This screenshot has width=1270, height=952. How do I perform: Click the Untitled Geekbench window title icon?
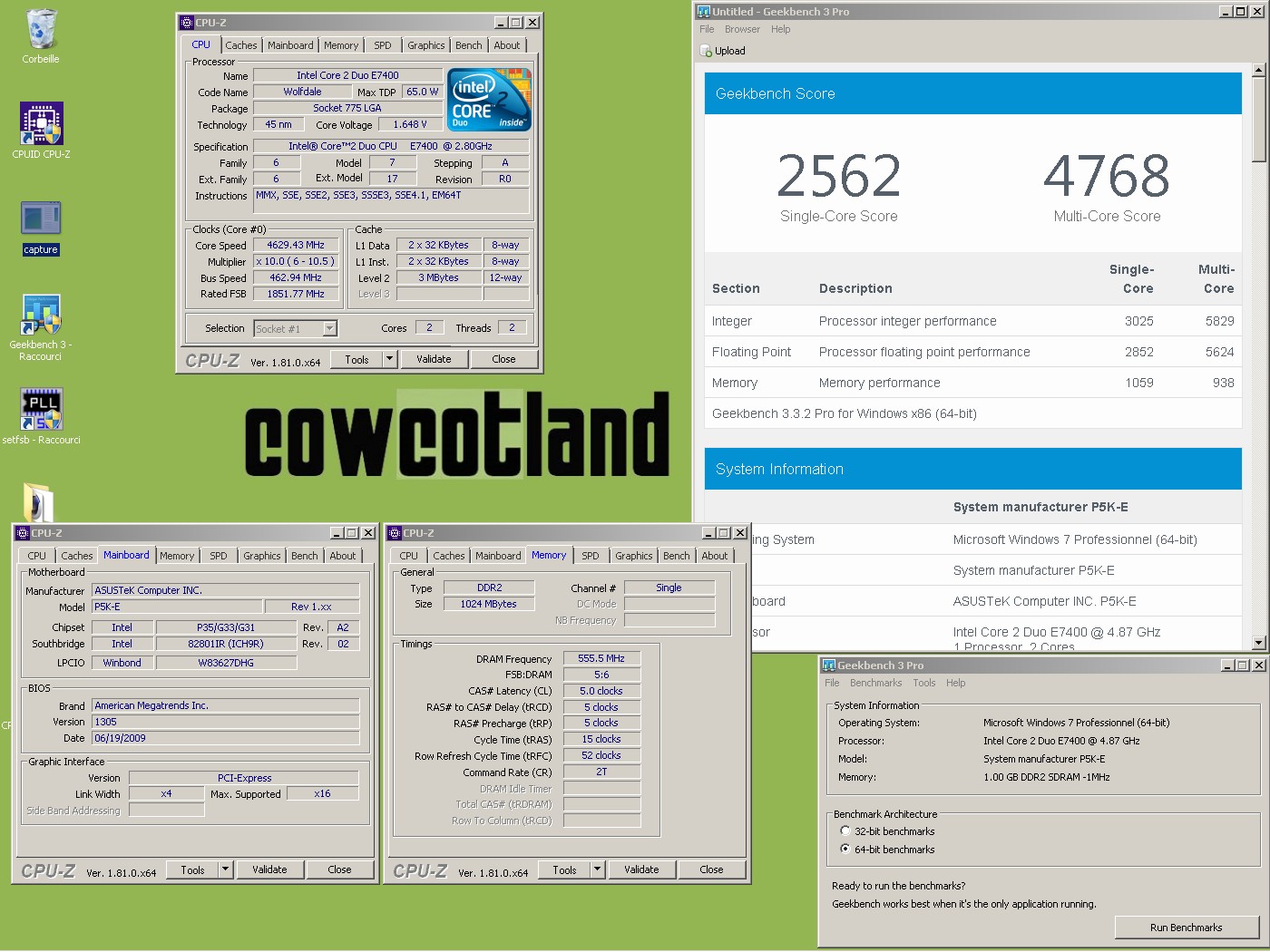click(x=703, y=12)
